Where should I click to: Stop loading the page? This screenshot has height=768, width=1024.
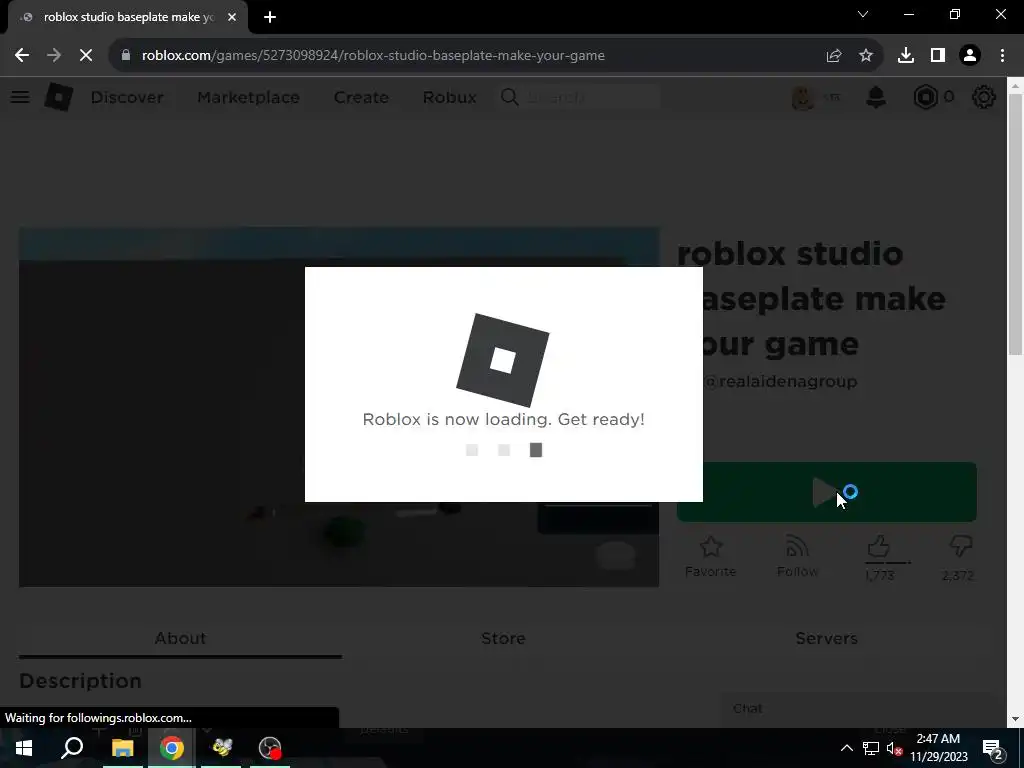pyautogui.click(x=86, y=56)
